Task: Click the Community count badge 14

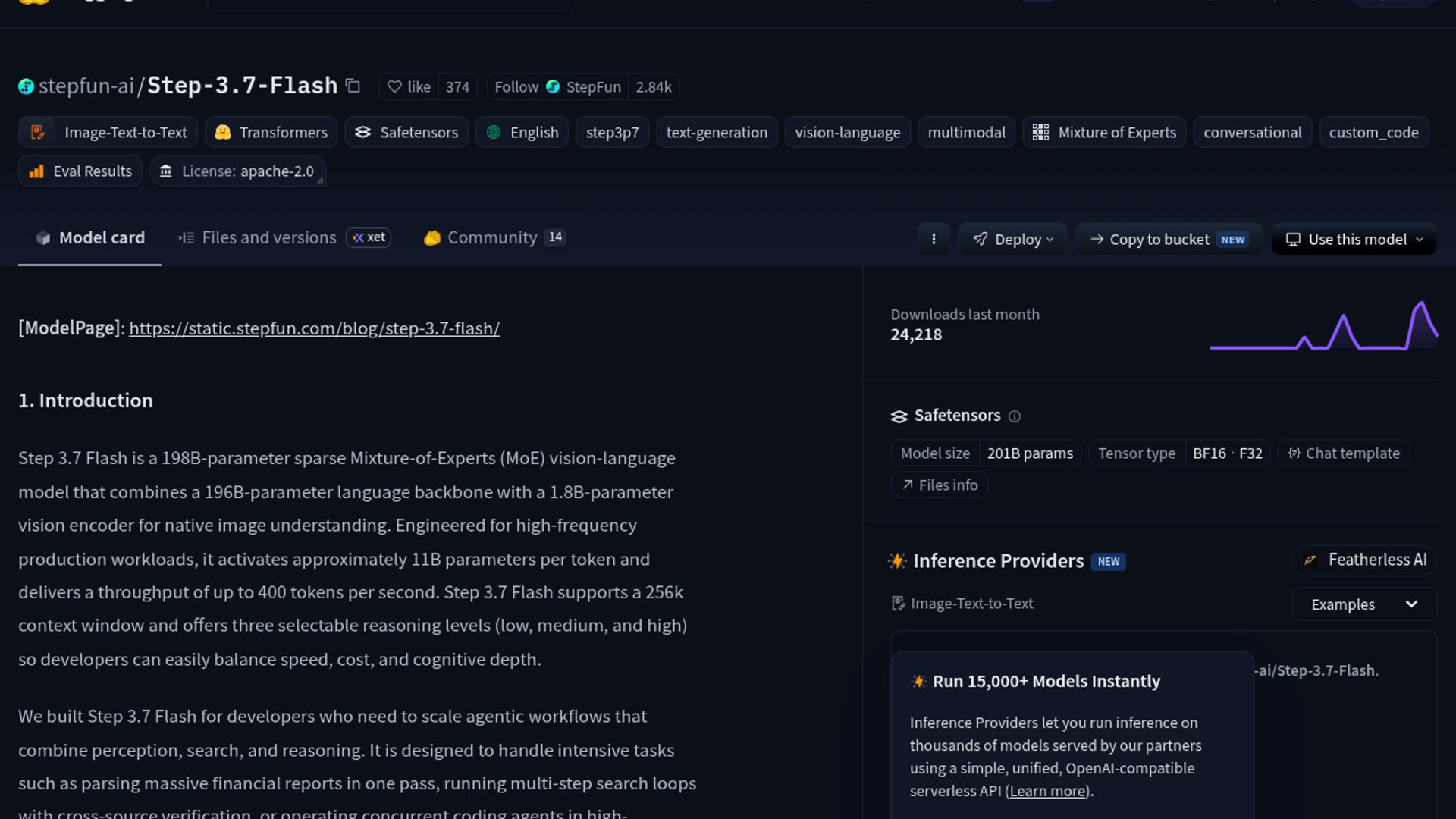Action: (555, 237)
